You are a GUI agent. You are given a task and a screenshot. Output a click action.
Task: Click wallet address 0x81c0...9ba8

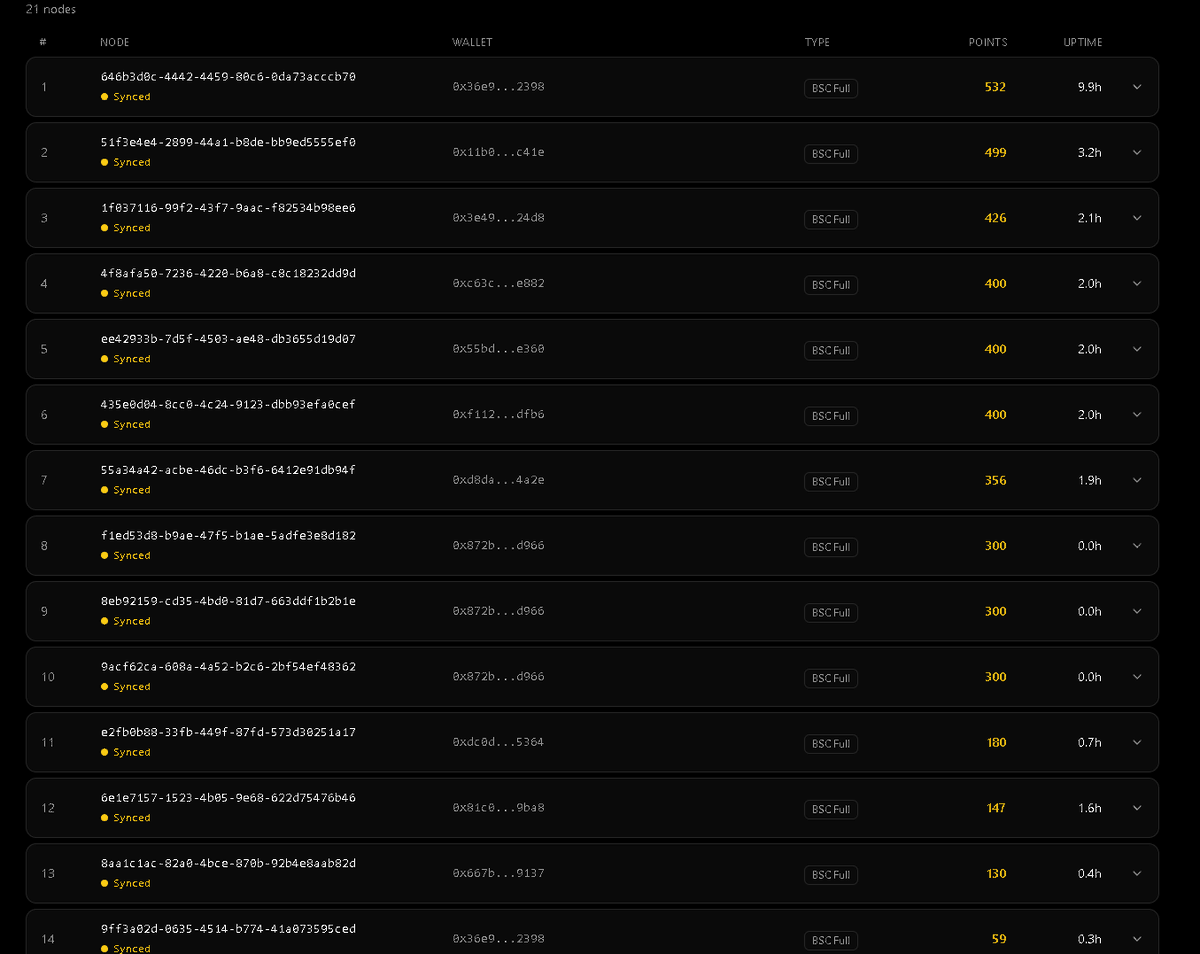(498, 808)
